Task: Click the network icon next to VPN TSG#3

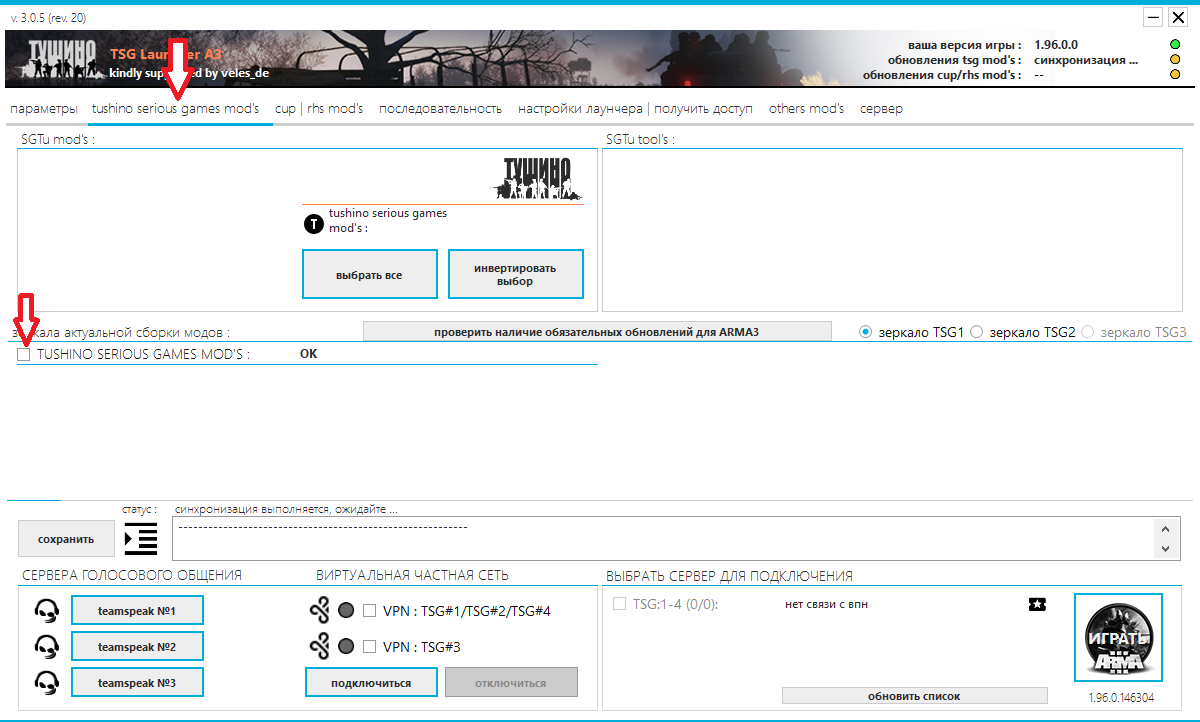Action: 320,647
